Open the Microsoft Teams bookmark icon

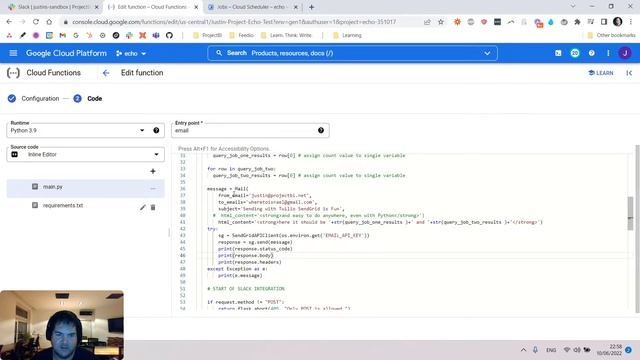(x=156, y=36)
